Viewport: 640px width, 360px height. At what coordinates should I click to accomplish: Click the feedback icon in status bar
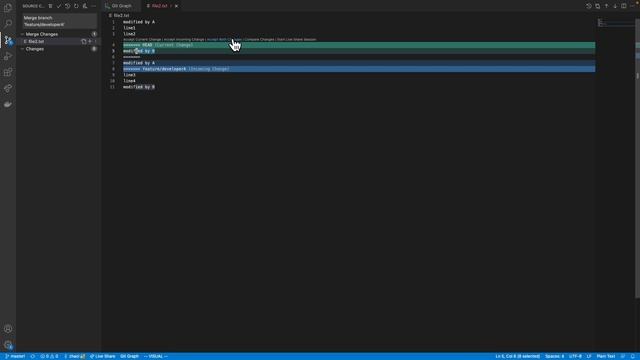(x=623, y=356)
